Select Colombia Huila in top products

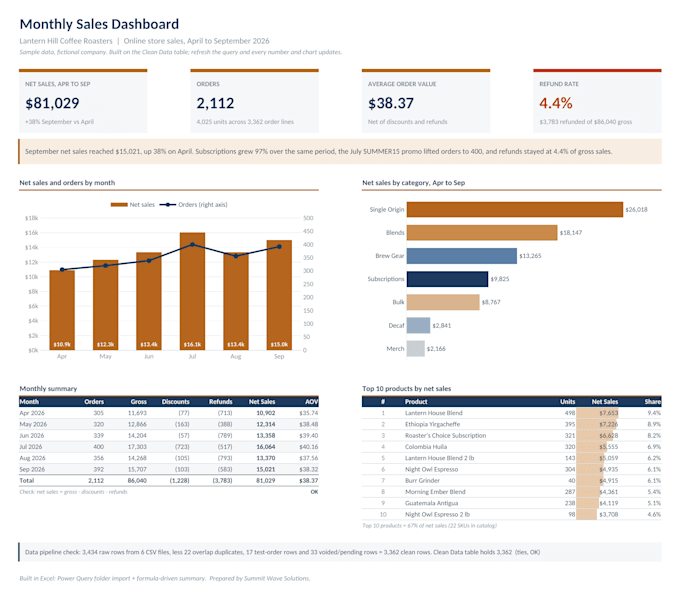point(426,447)
